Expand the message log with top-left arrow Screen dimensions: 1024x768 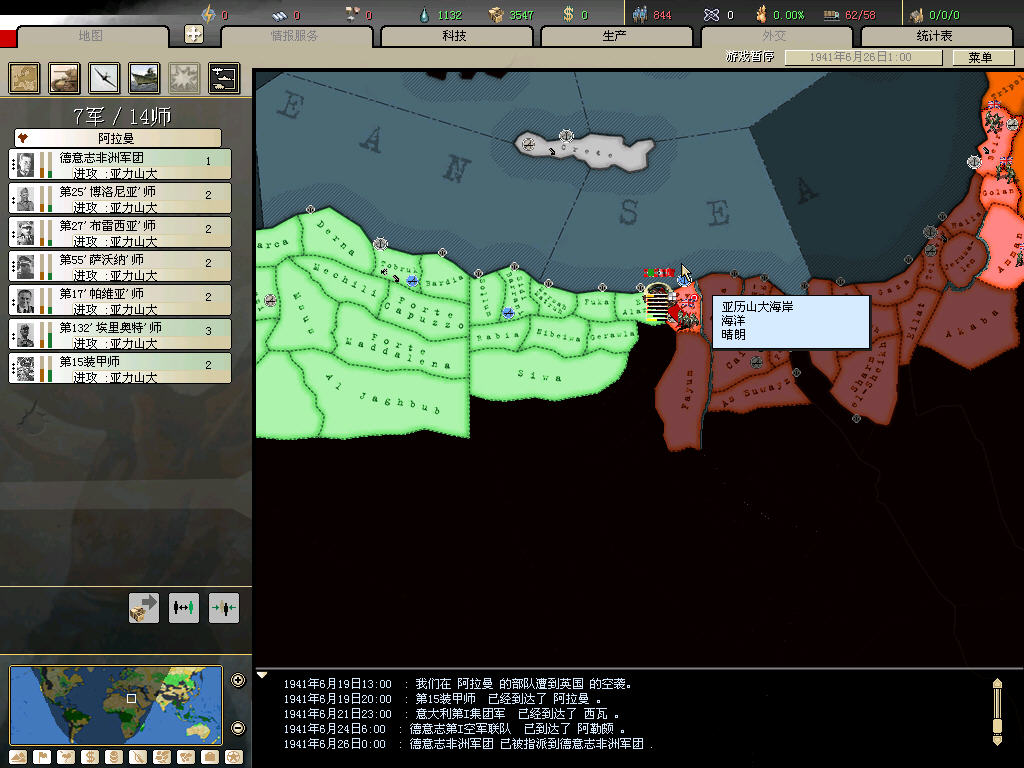[x=263, y=675]
